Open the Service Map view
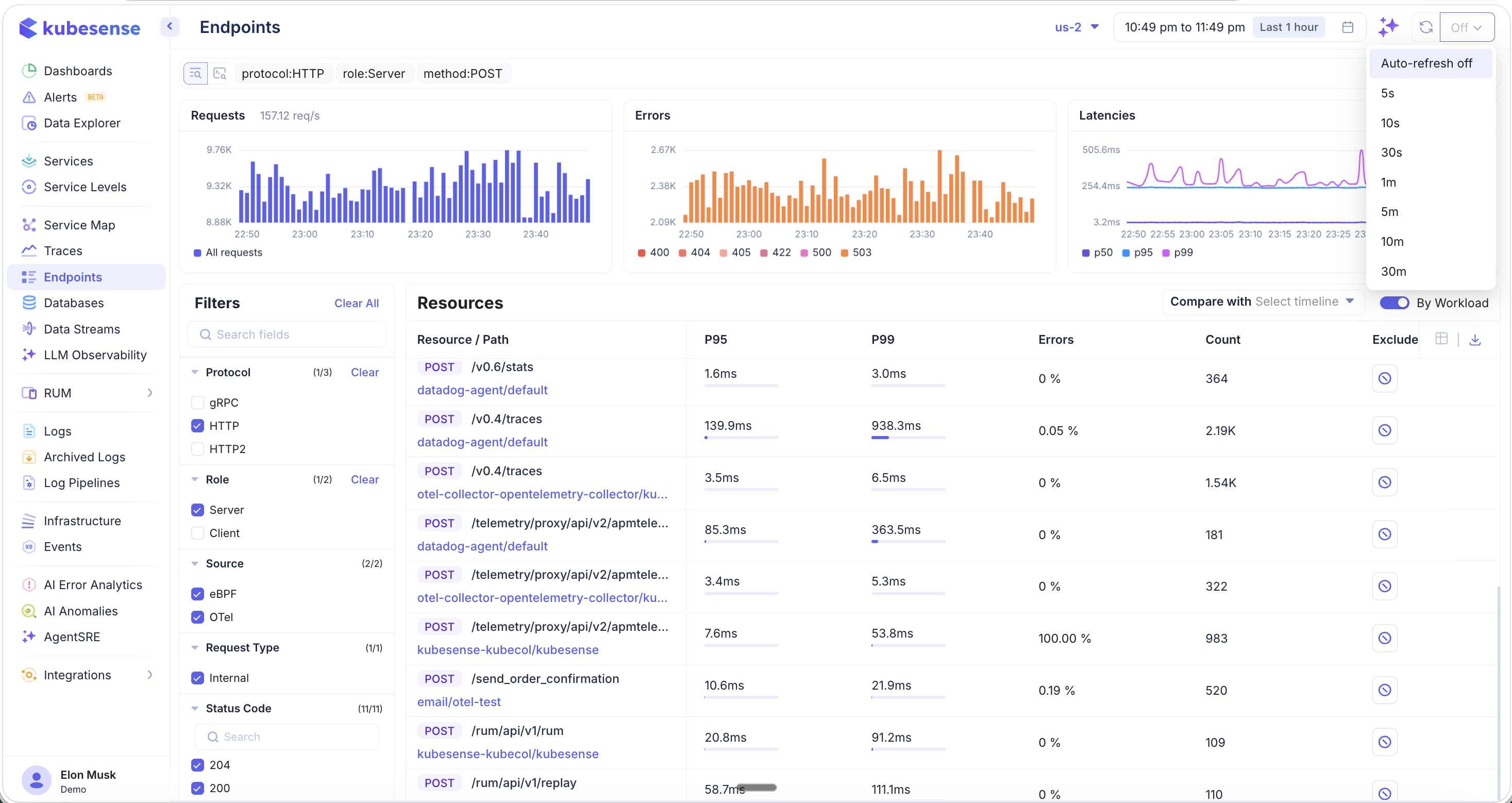The height and width of the screenshot is (803, 1512). pos(80,224)
